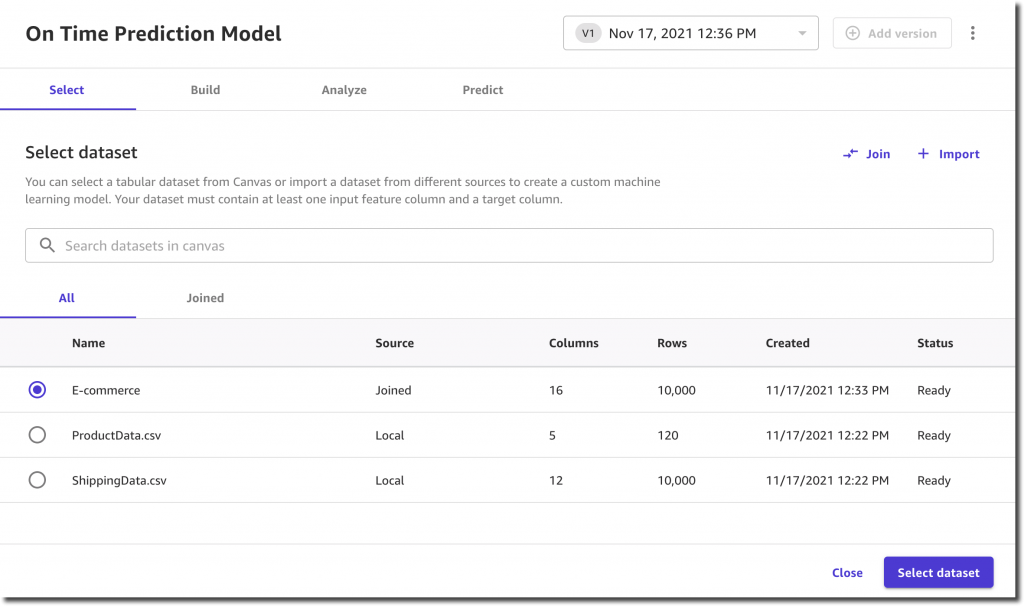Click the Join arrows icon
1024x606 pixels.
[851, 154]
